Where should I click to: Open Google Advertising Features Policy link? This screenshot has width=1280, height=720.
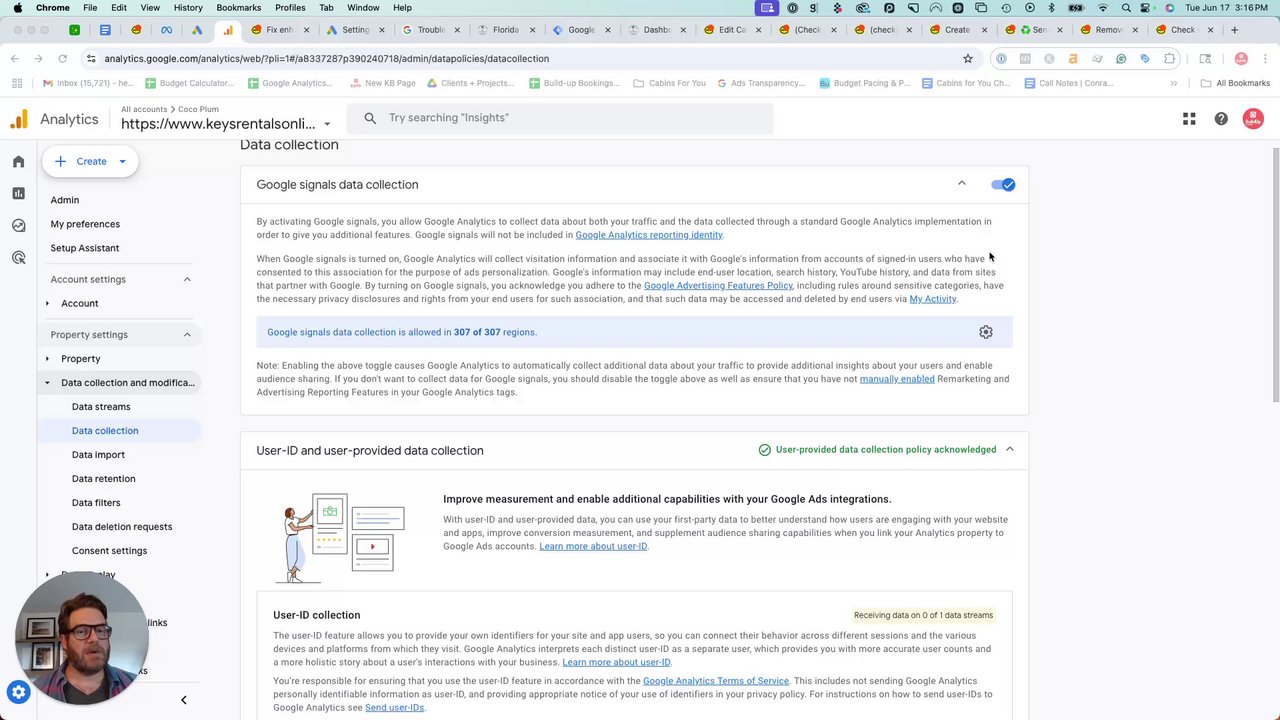coord(718,286)
